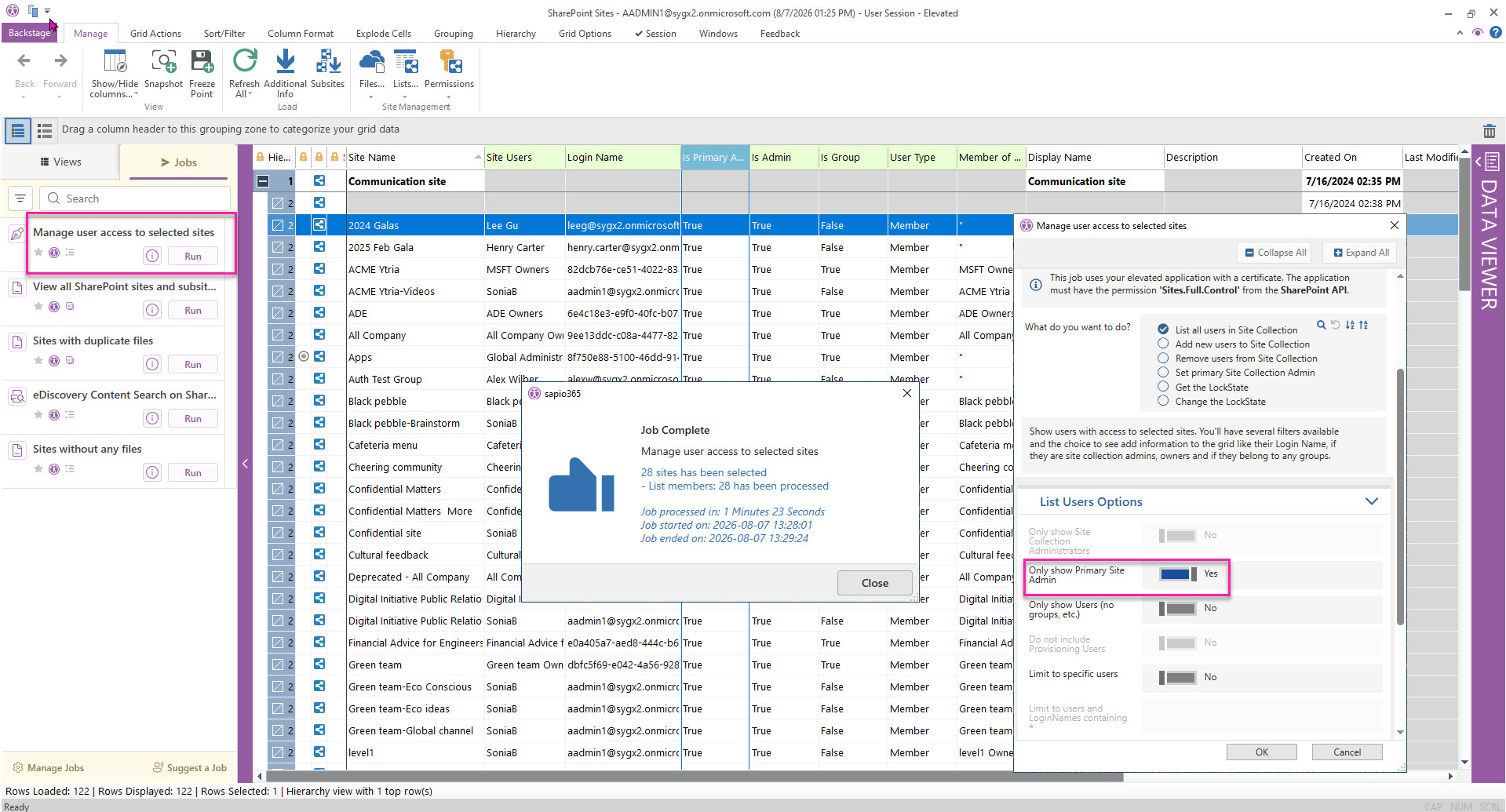Run the eDiscovery Content Search job
1506x812 pixels.
pyautogui.click(x=193, y=418)
